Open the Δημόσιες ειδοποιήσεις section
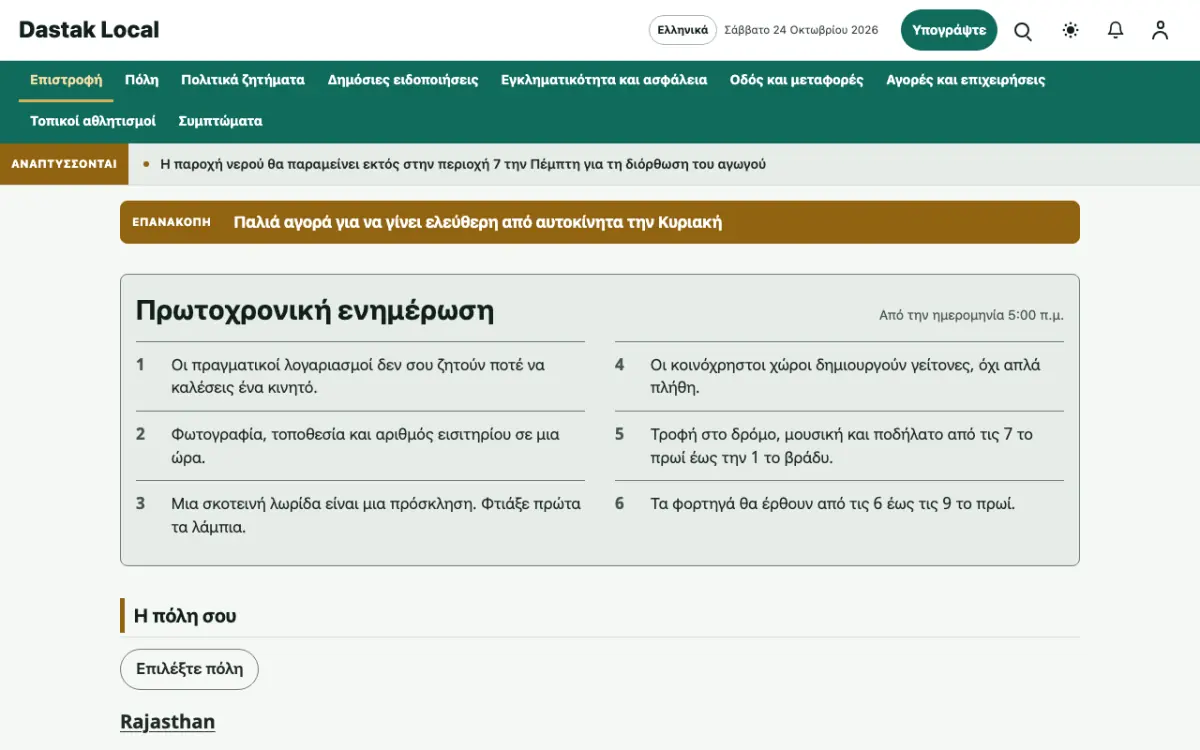The image size is (1200, 750). (x=403, y=80)
